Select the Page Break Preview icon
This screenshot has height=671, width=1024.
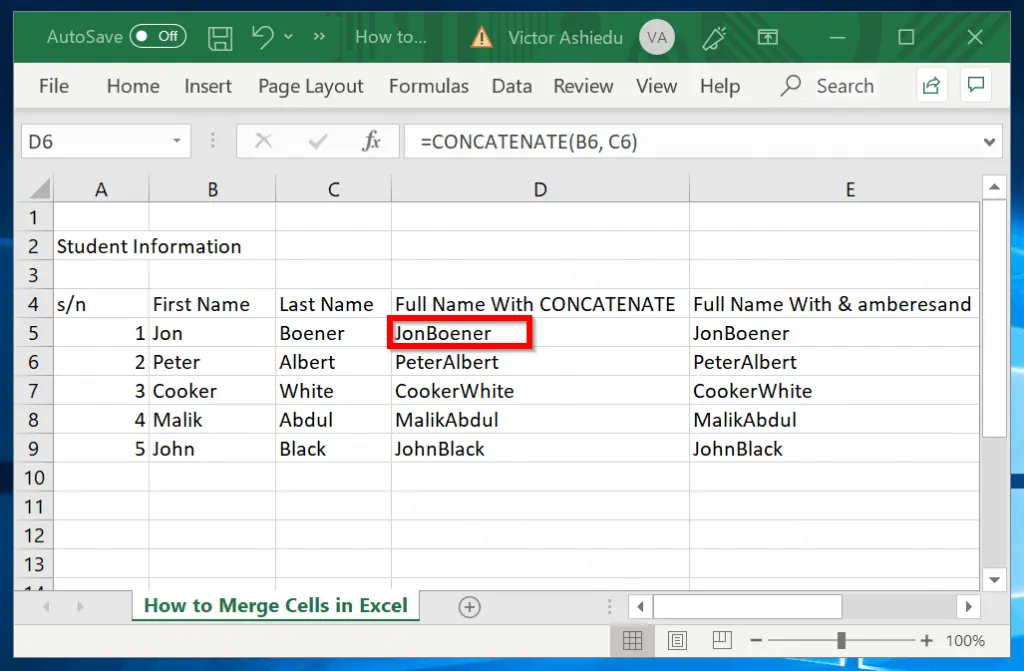coord(721,640)
